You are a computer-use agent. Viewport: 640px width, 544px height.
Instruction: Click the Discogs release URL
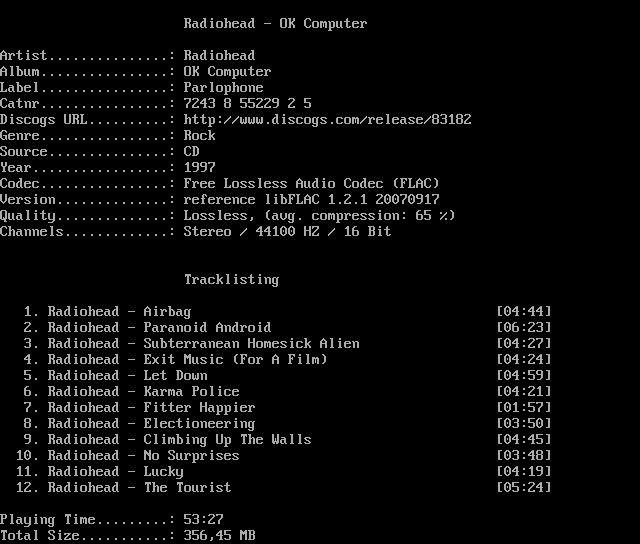(x=327, y=120)
